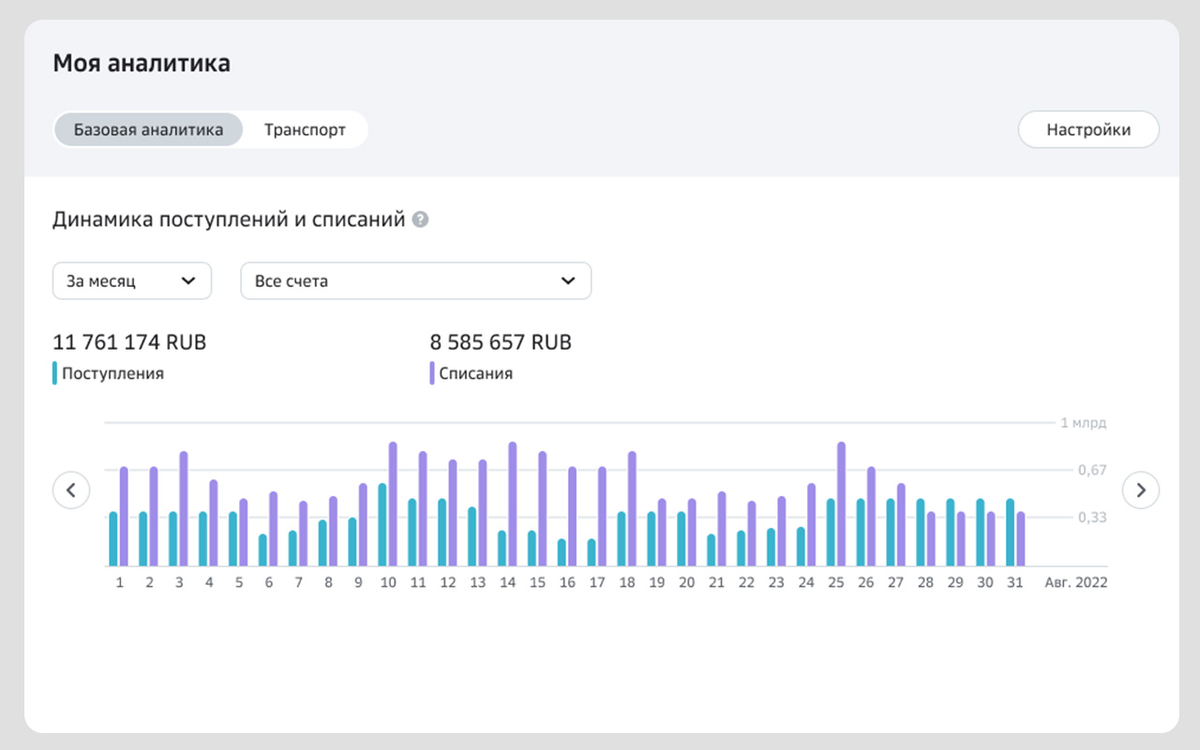The width and height of the screenshot is (1200, 750).
Task: Click the purple Списания legend marker
Action: (432, 373)
